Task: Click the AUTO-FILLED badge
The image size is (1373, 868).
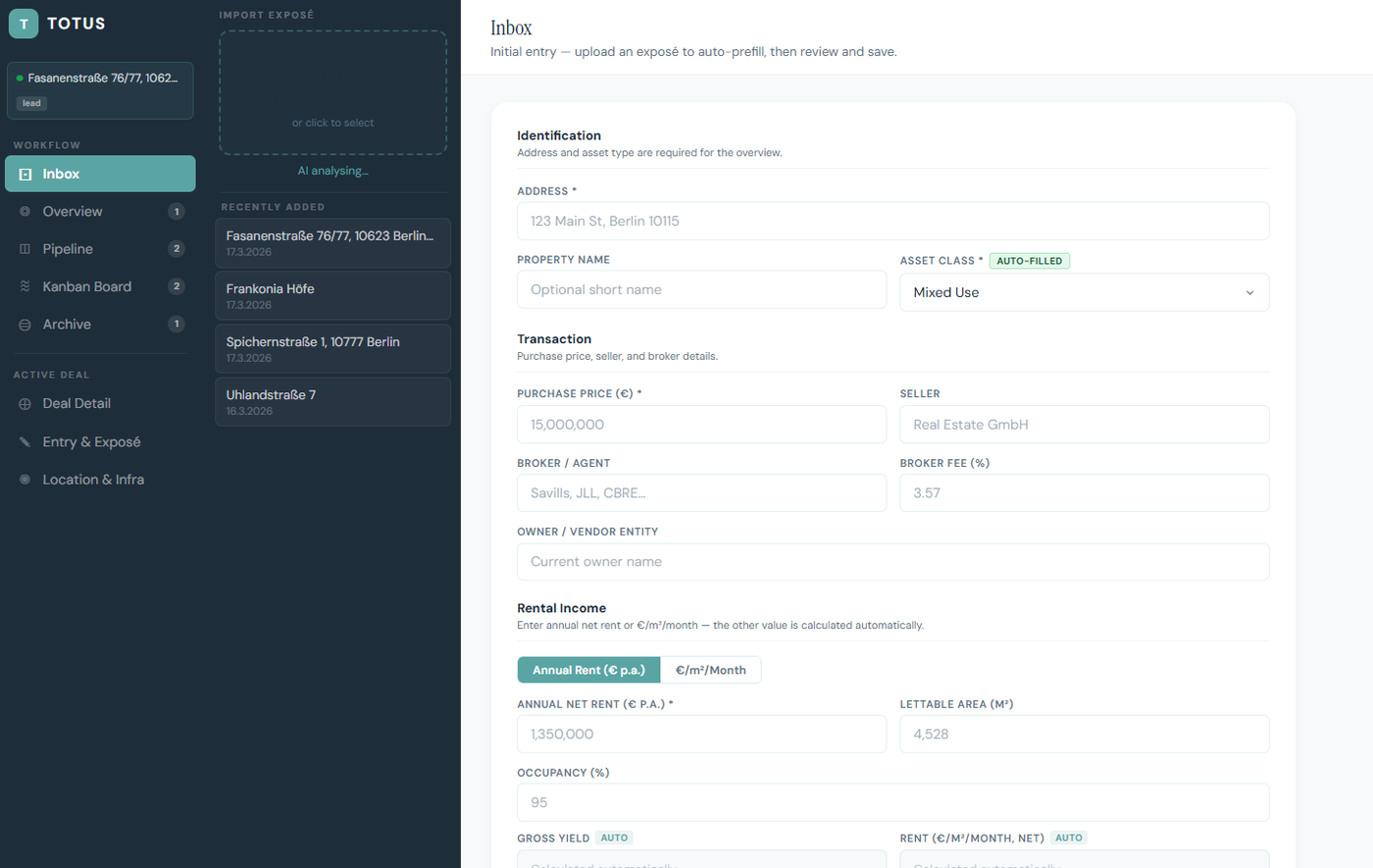Action: point(1030,261)
